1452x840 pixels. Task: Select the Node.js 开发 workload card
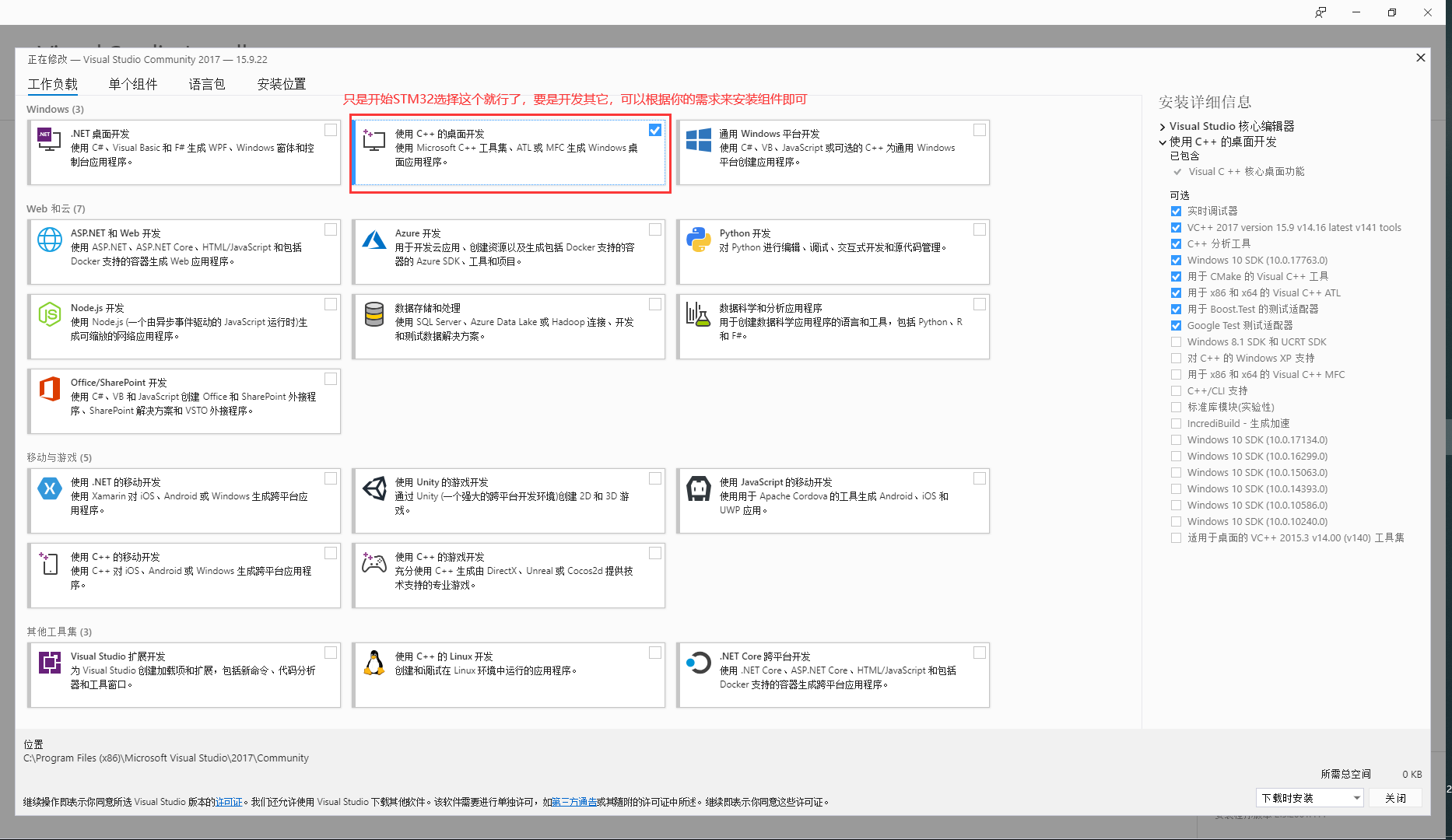point(184,327)
